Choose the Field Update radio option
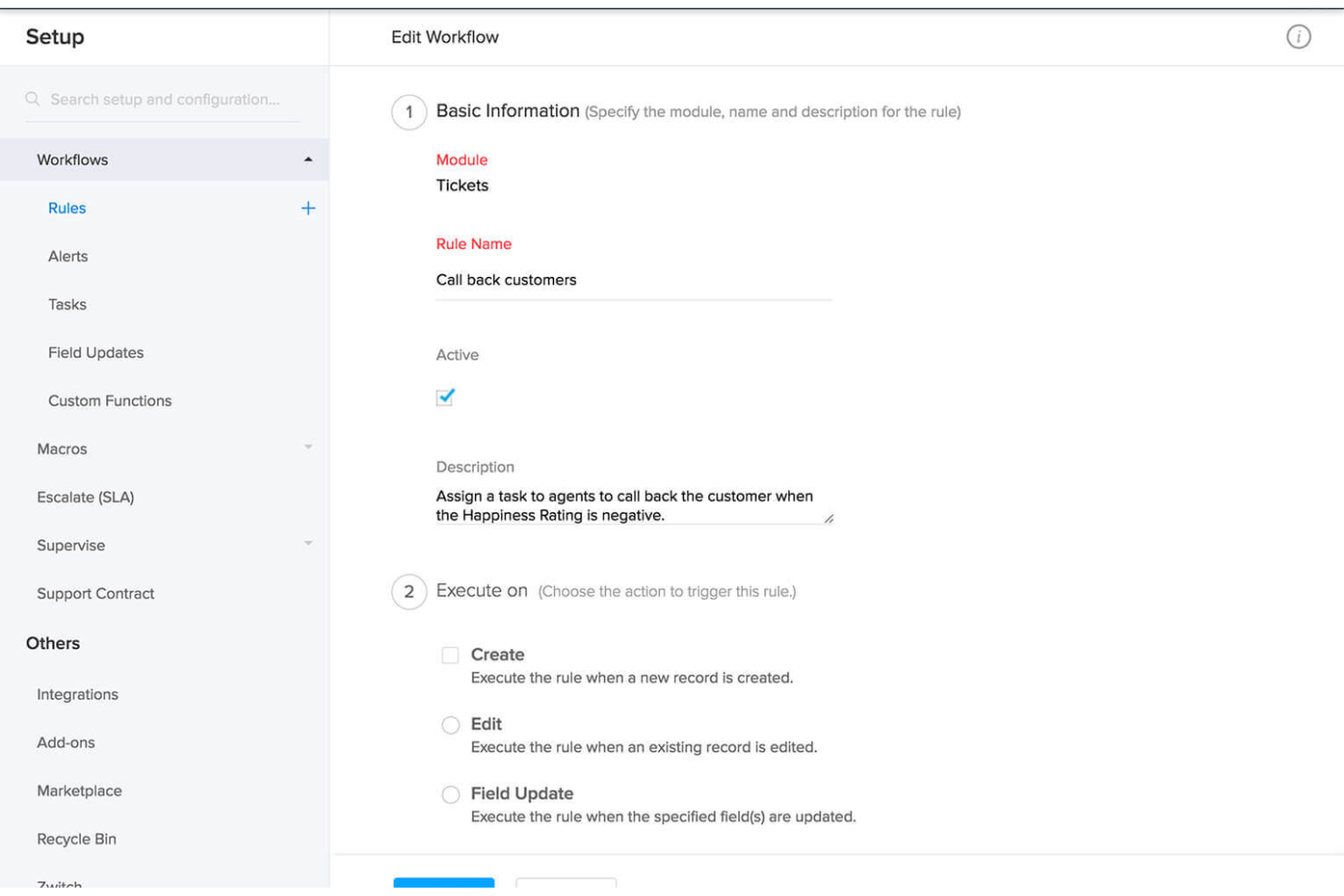The image size is (1344, 896). click(451, 793)
